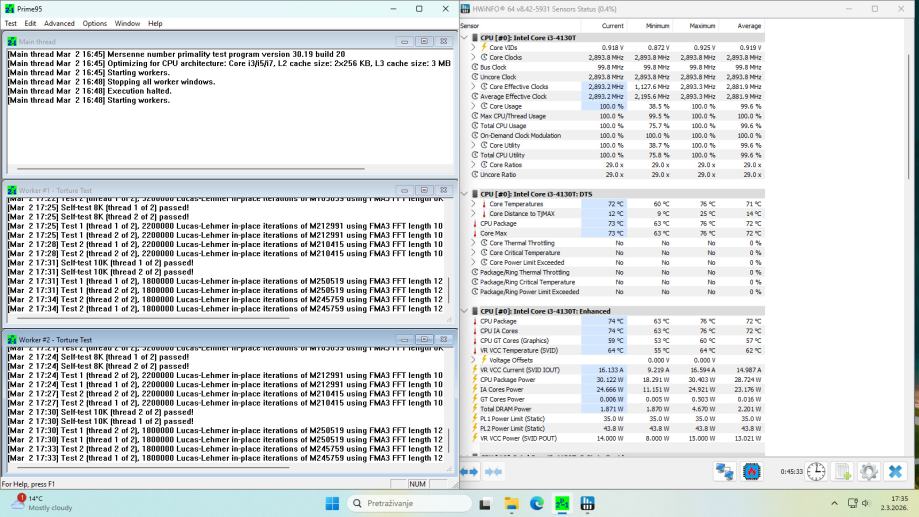Open Microsoft Edge from the taskbar
This screenshot has height=517, width=919.
(x=537, y=503)
